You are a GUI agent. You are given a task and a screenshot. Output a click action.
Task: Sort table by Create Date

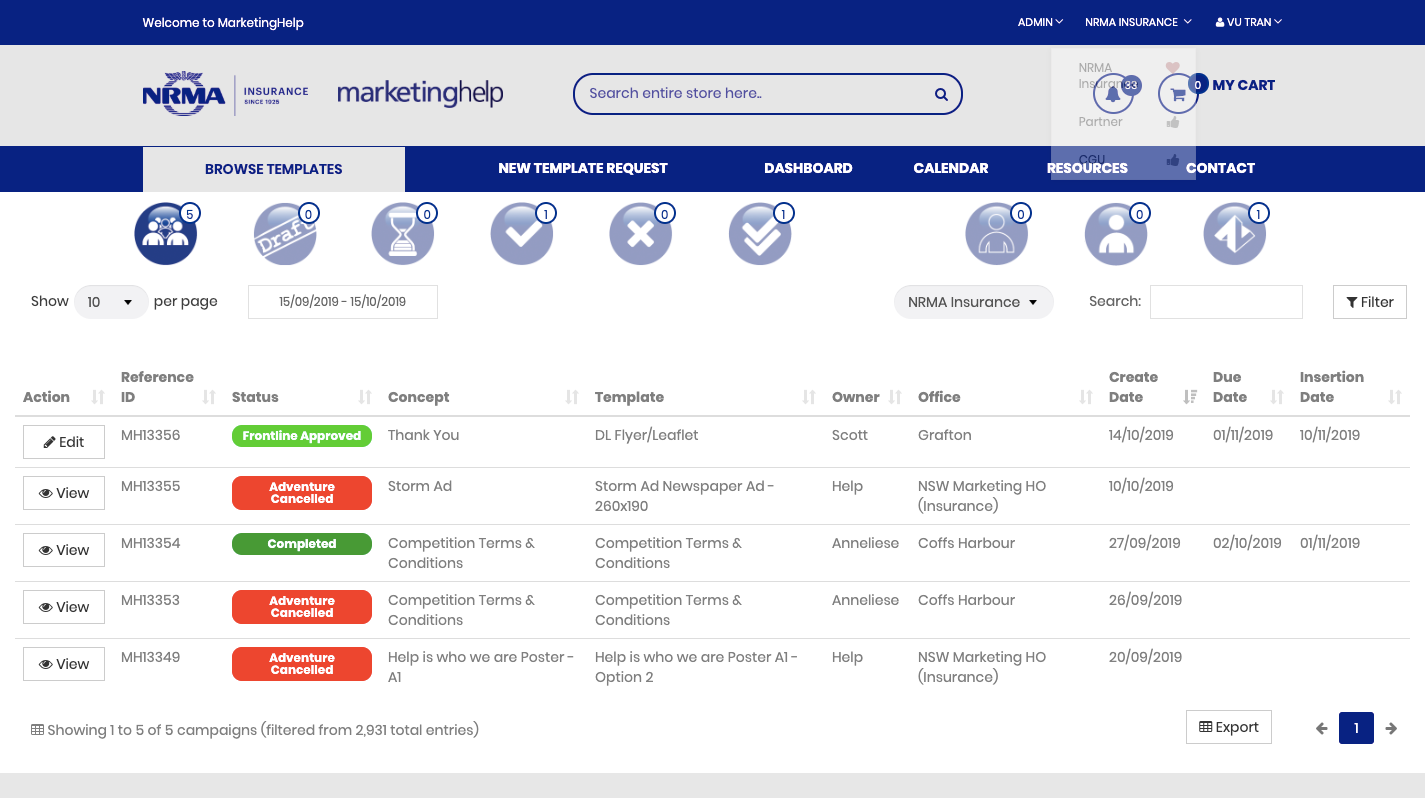1153,387
